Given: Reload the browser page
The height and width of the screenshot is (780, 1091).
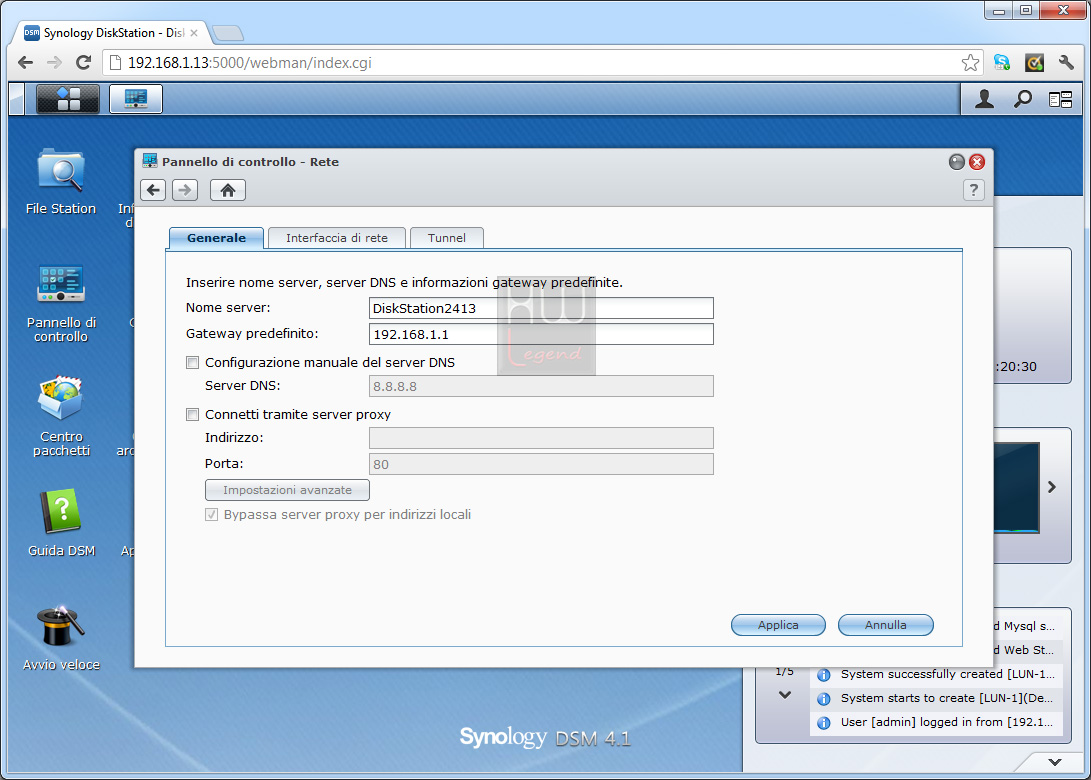Looking at the screenshot, I should point(83,63).
